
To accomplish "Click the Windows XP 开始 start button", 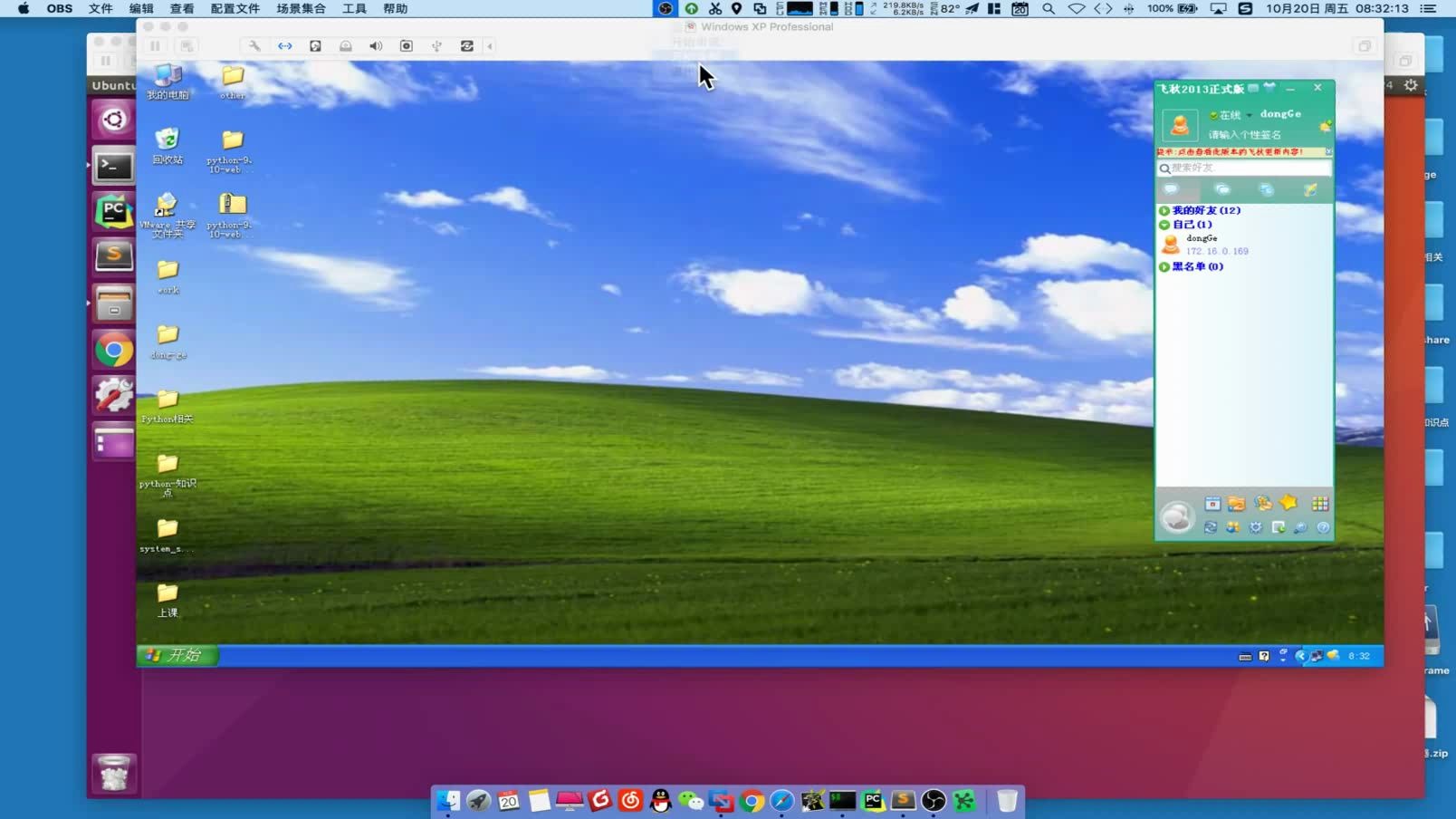I will (x=177, y=655).
